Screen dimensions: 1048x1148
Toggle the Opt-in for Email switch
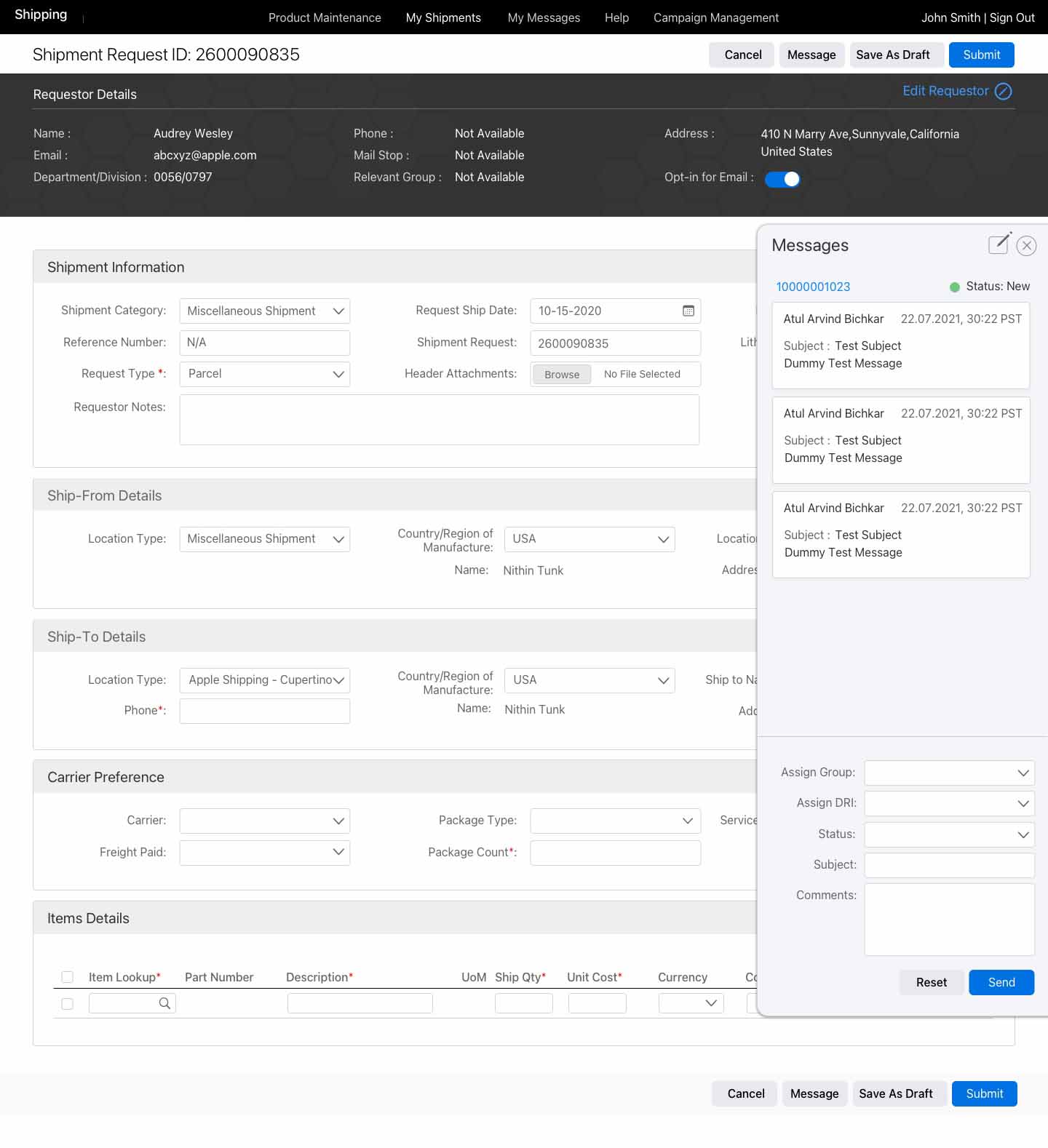pyautogui.click(x=782, y=179)
